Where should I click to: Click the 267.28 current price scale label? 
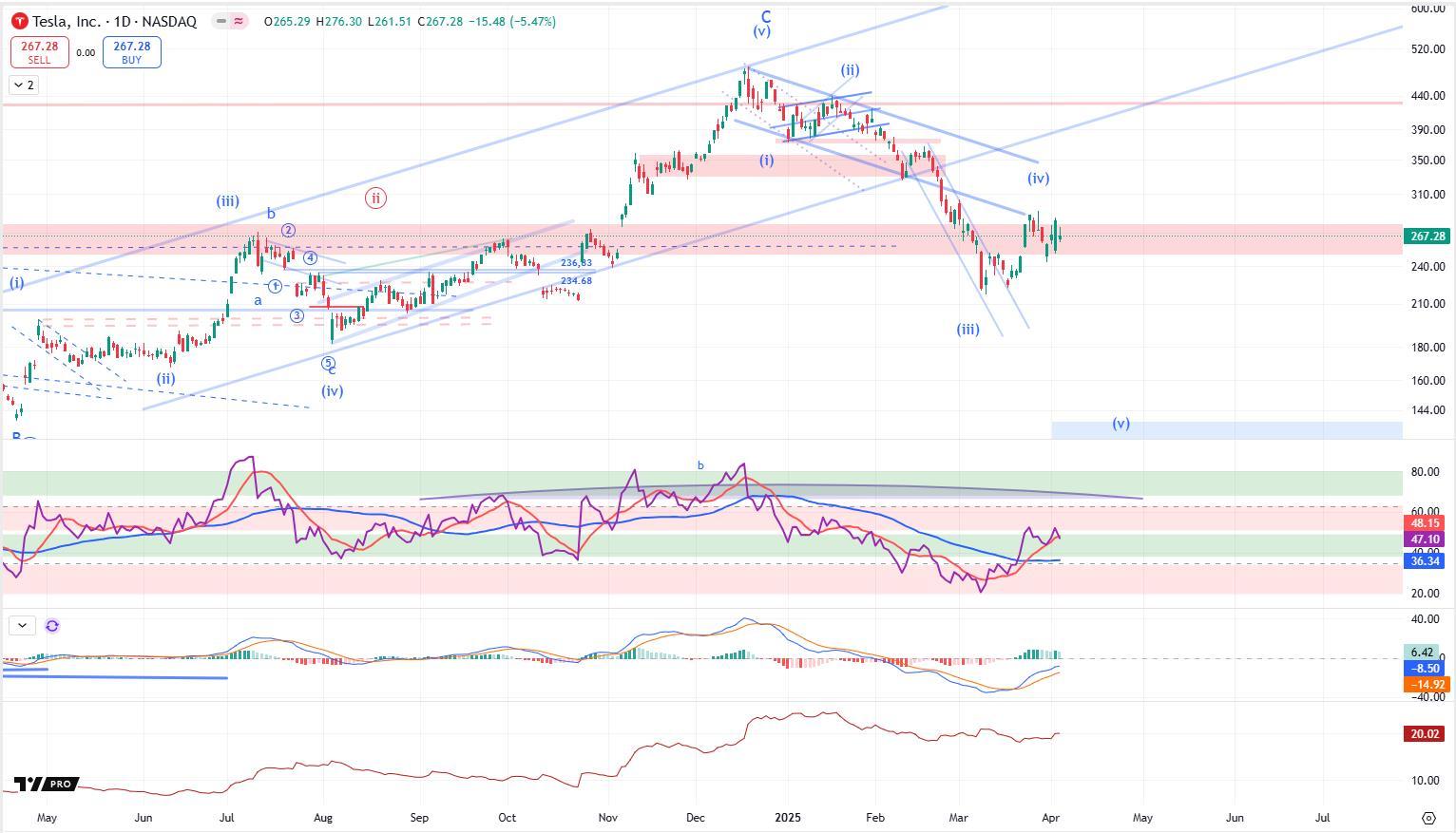tap(1427, 237)
